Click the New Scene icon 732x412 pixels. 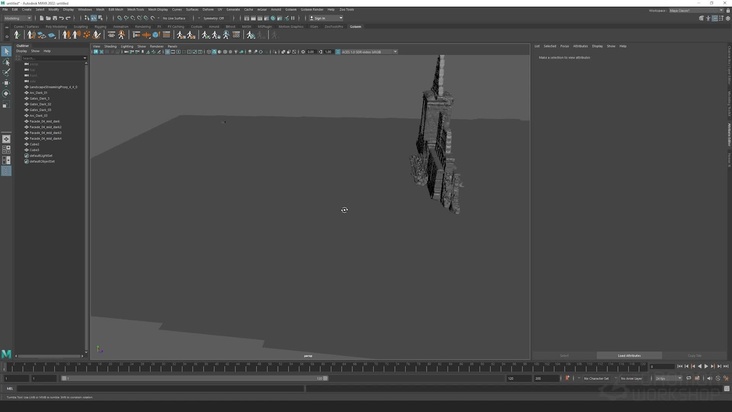[42, 18]
